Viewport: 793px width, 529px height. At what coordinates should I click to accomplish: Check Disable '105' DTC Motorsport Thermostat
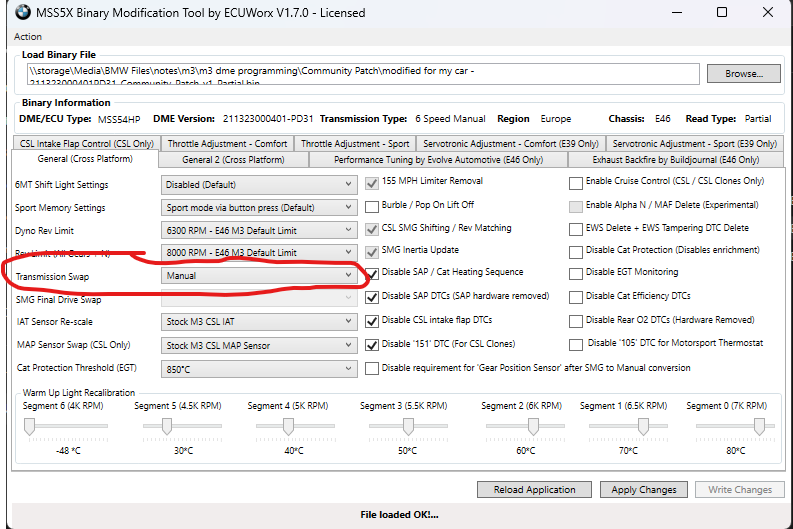(x=576, y=344)
